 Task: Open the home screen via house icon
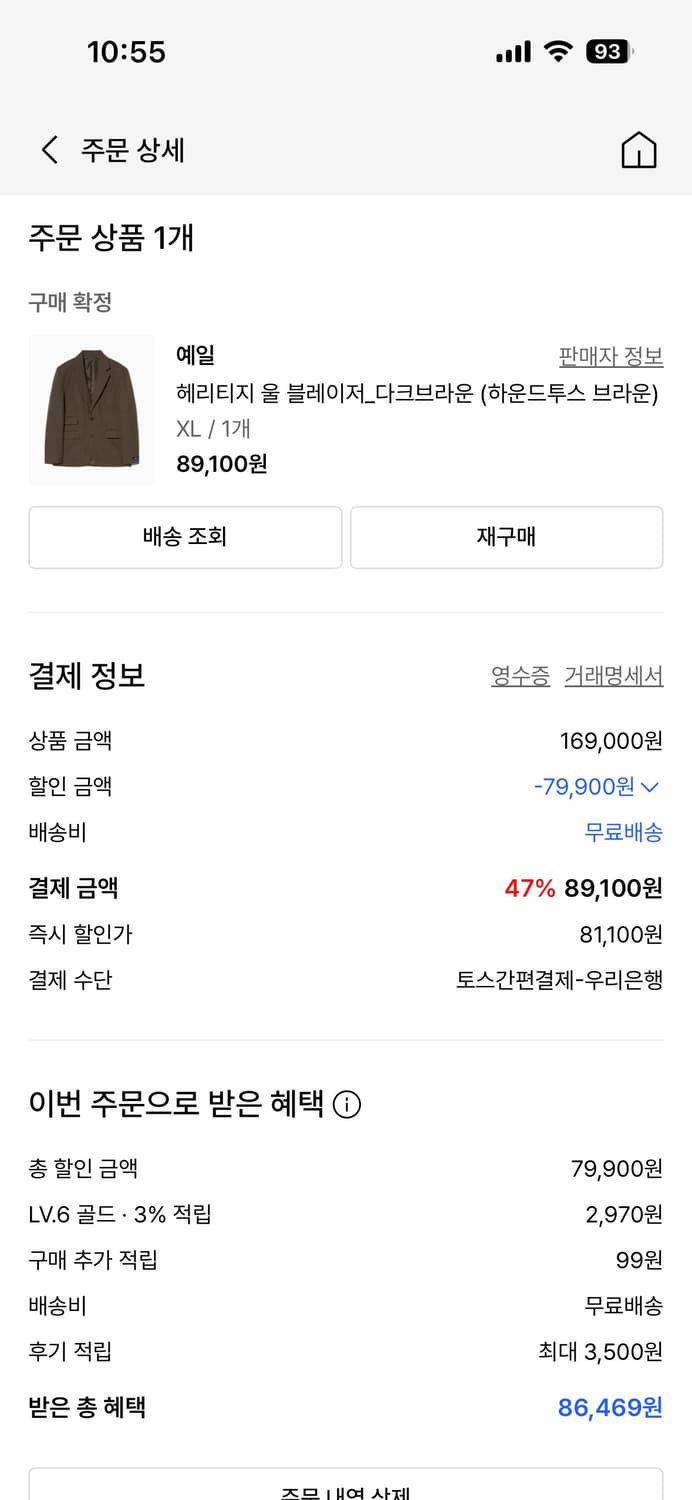tap(639, 148)
